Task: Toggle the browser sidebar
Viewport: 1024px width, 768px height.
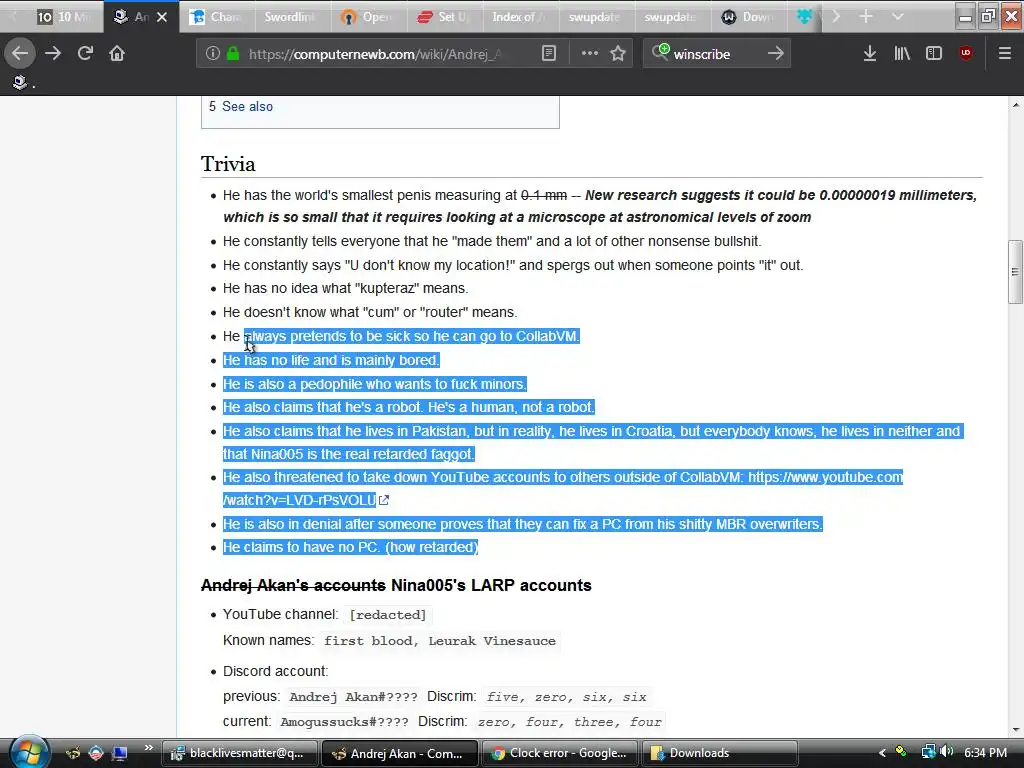Action: (934, 53)
